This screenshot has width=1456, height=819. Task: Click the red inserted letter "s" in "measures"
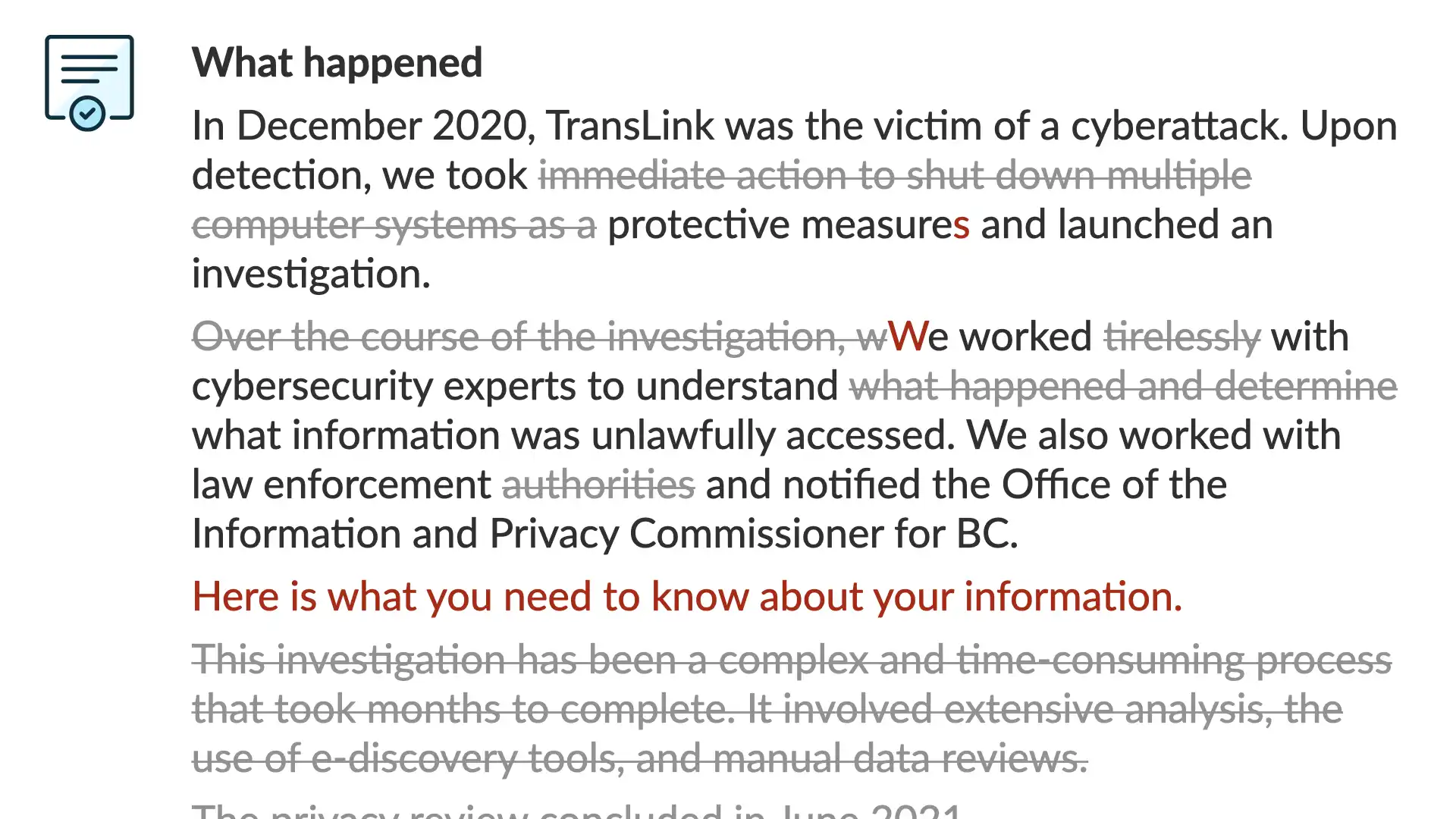pyautogui.click(x=962, y=225)
